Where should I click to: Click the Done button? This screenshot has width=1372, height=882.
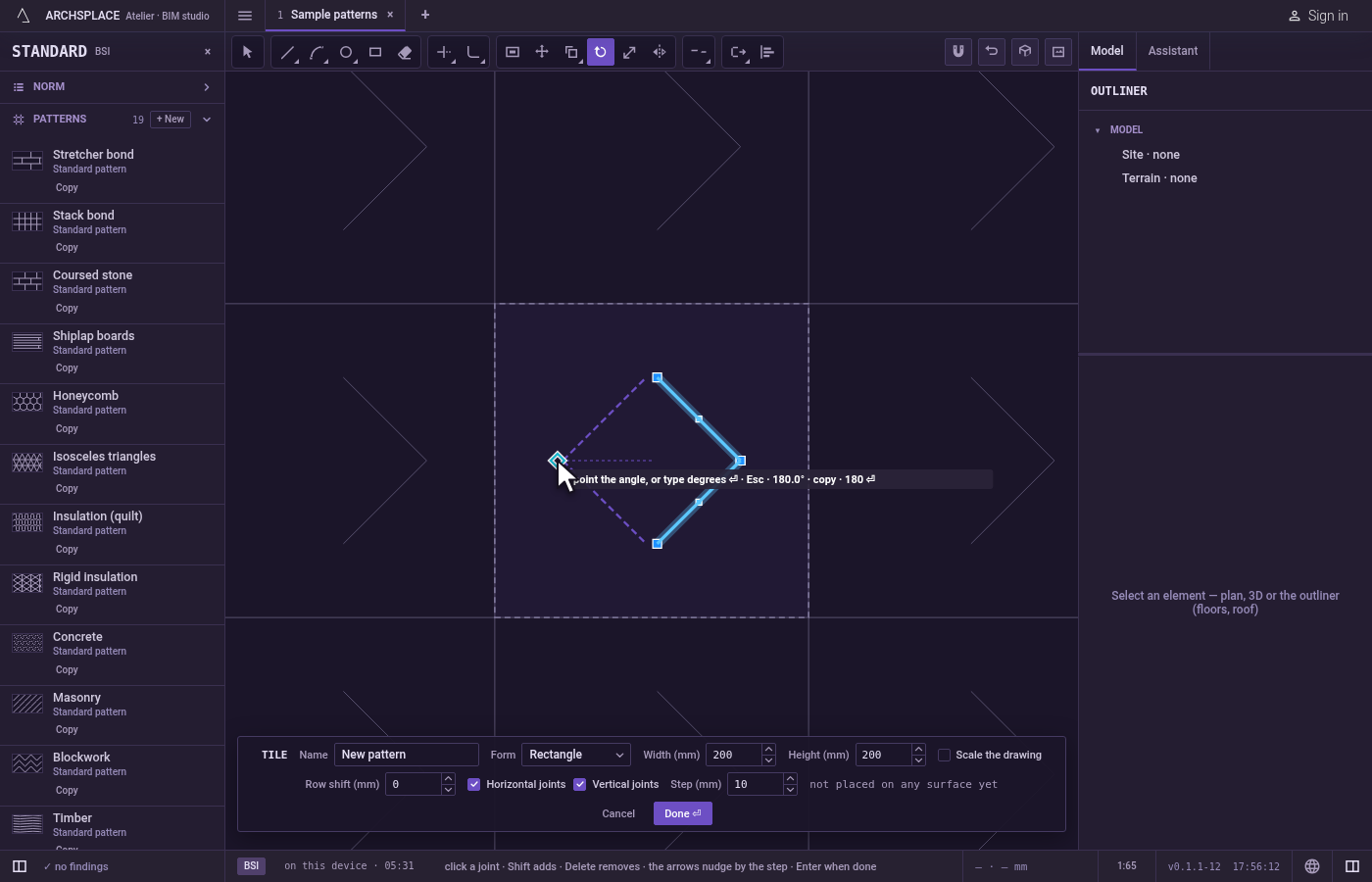coord(683,813)
